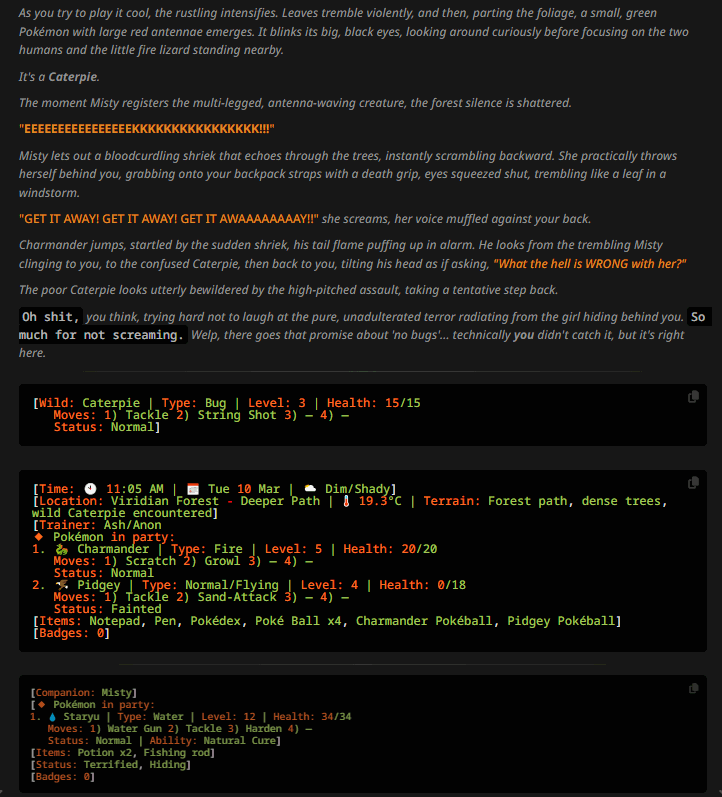The width and height of the screenshot is (722, 797).
Task: Click the clock emoji beside 11:05 AM
Action: tap(90, 489)
